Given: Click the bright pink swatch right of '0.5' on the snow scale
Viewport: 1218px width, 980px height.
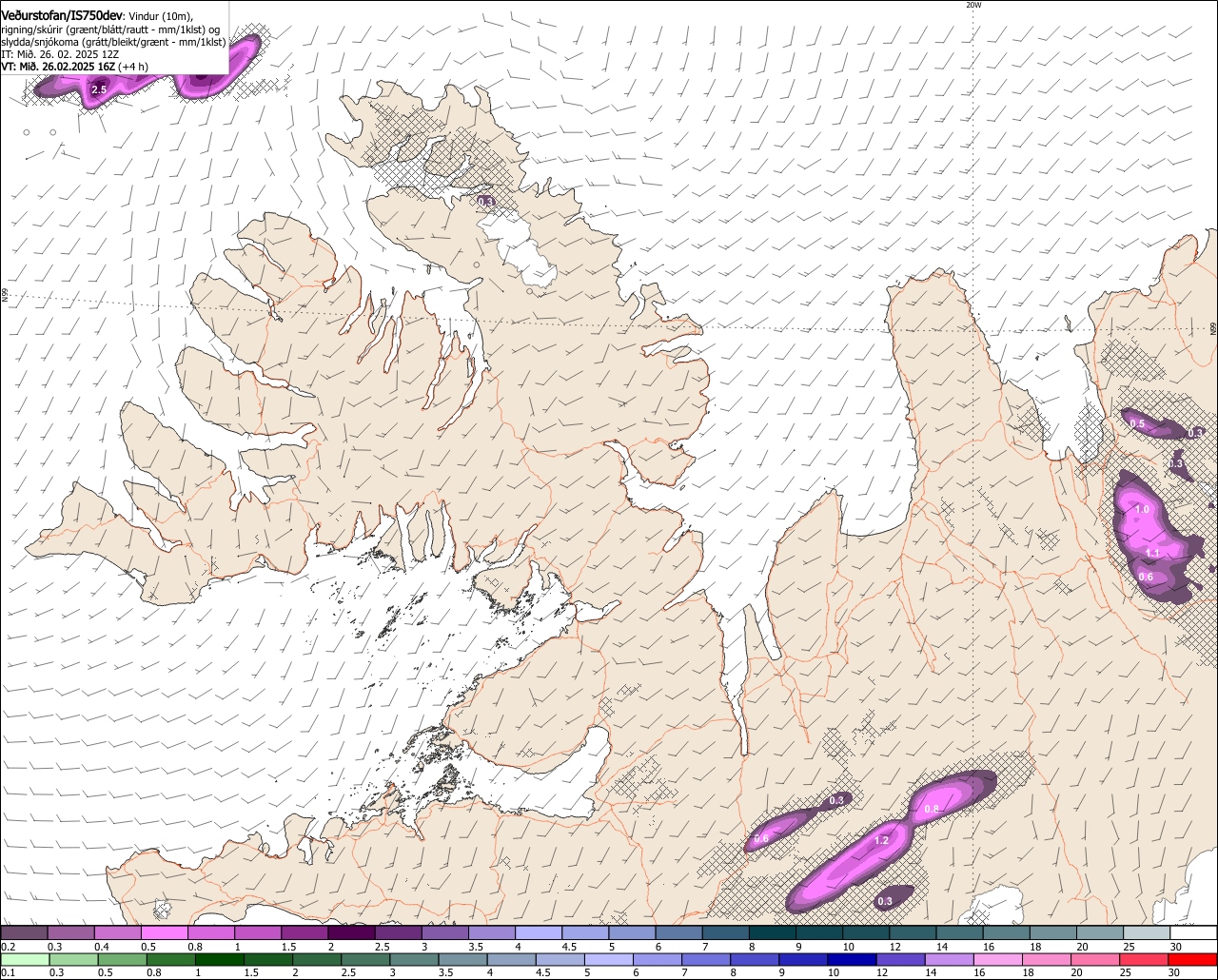Looking at the screenshot, I should click(164, 932).
